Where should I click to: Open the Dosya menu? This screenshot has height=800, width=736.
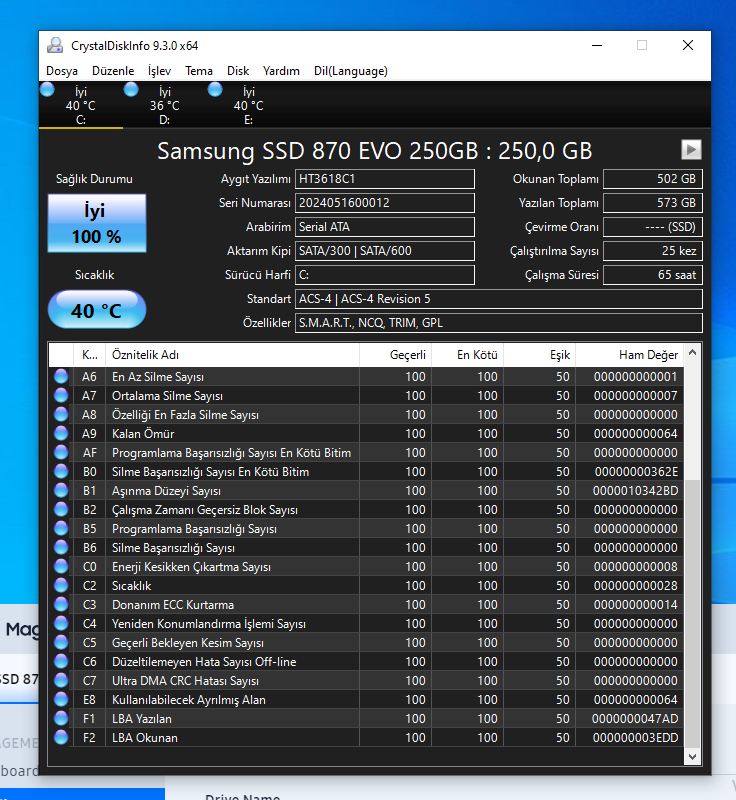coord(62,71)
